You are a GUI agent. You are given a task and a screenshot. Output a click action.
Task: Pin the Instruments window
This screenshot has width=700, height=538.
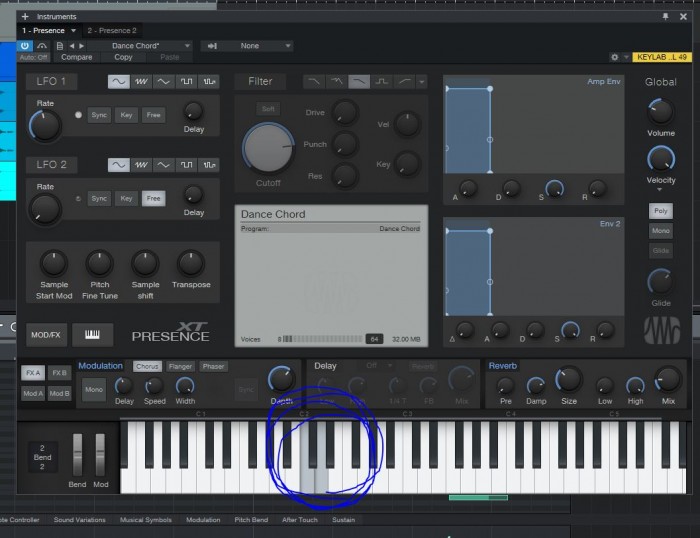666,17
